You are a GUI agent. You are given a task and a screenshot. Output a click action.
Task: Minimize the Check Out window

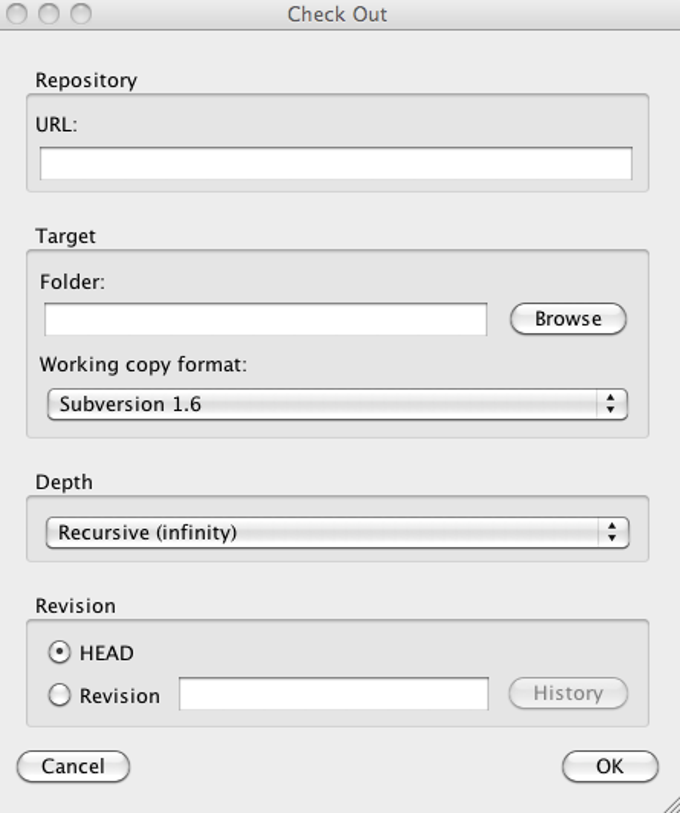pos(49,14)
